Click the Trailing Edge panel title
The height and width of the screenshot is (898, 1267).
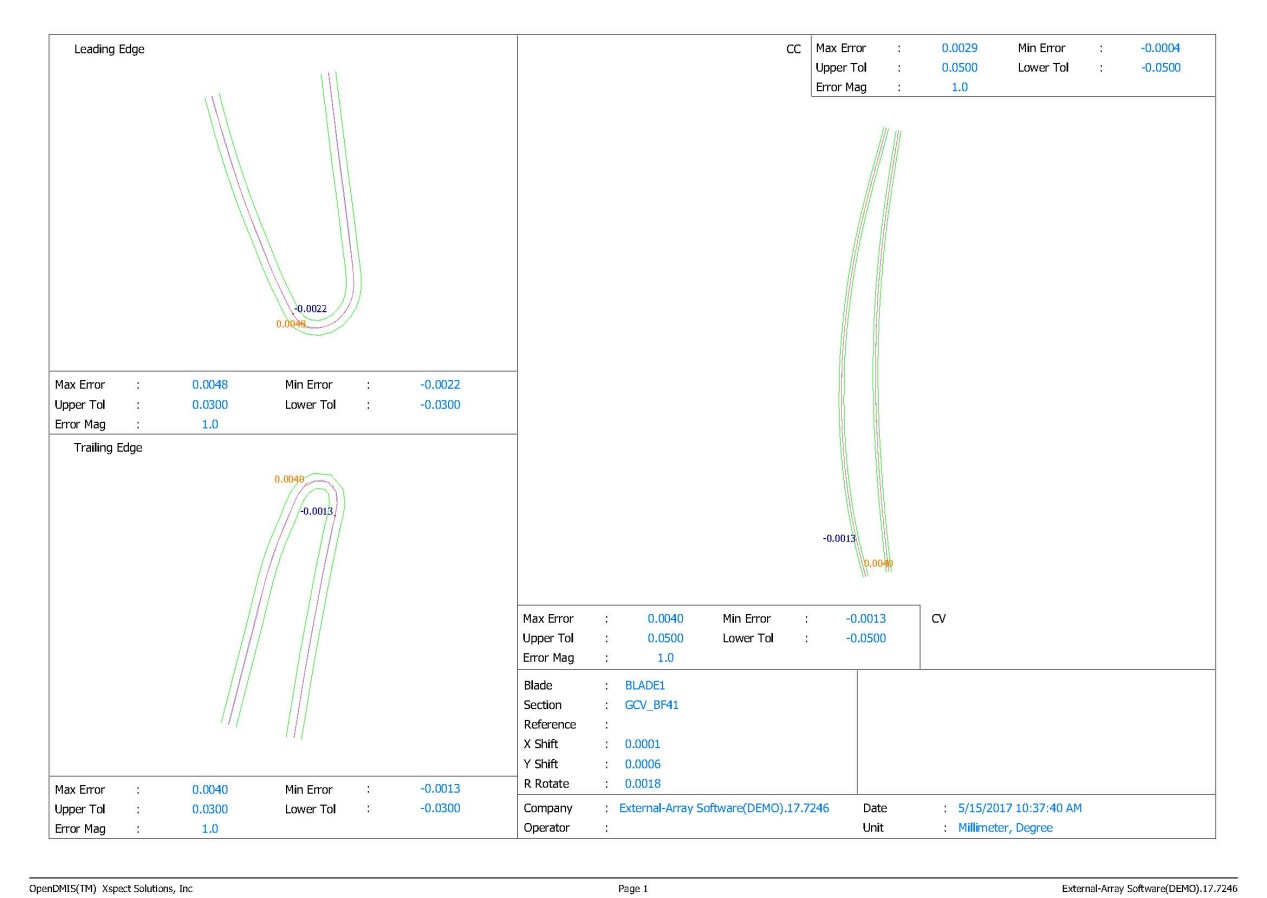pos(109,448)
